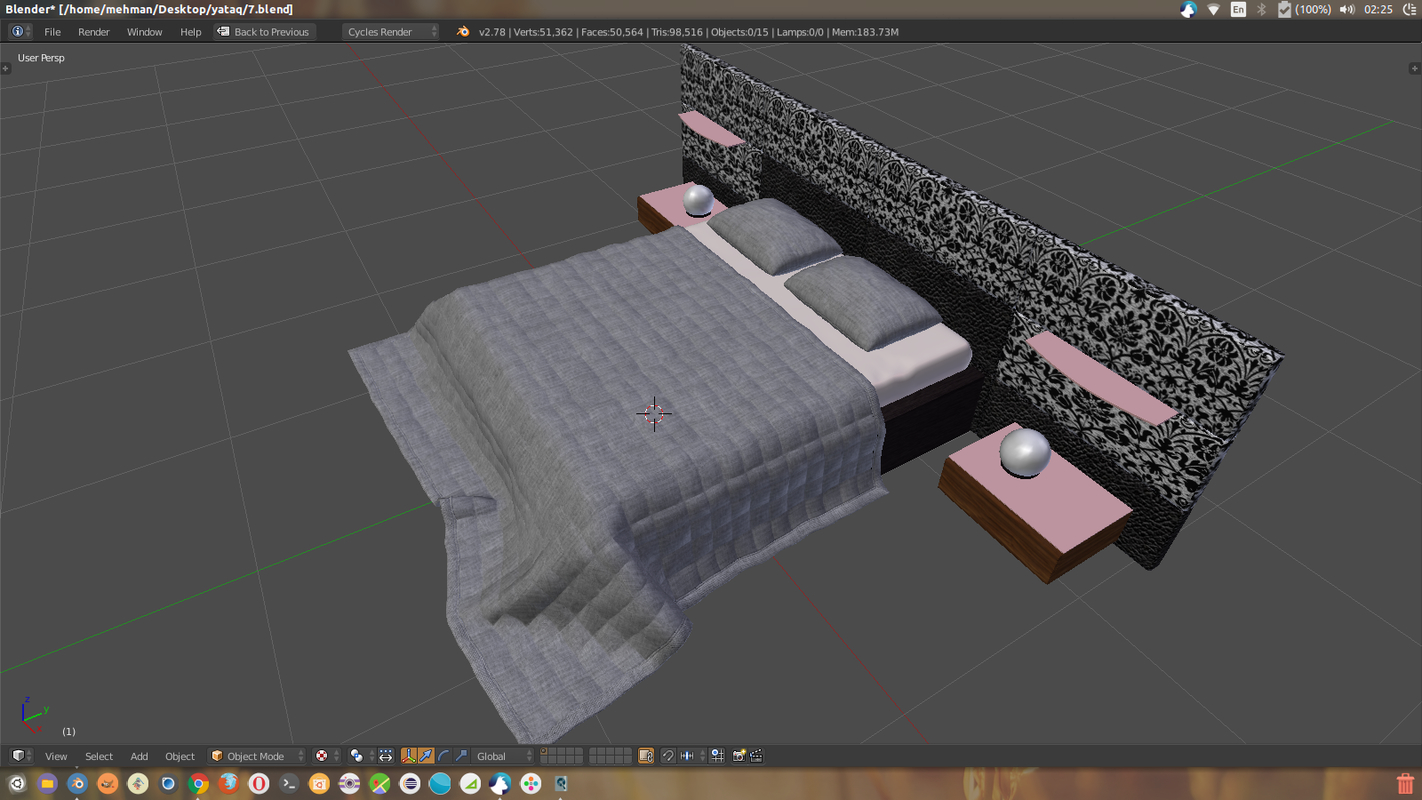Click the Help menu entry
The height and width of the screenshot is (800, 1422).
click(190, 31)
